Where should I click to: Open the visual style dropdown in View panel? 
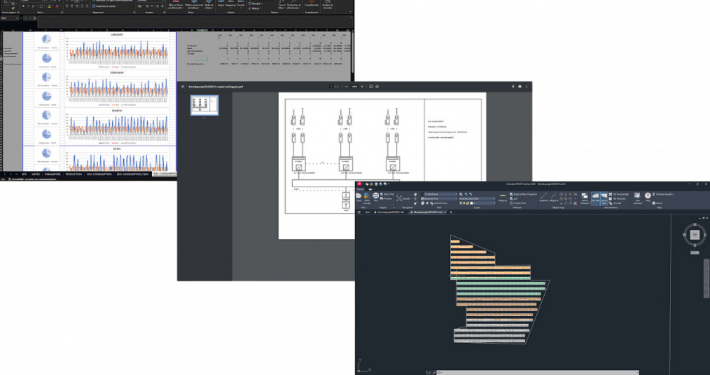(438, 194)
